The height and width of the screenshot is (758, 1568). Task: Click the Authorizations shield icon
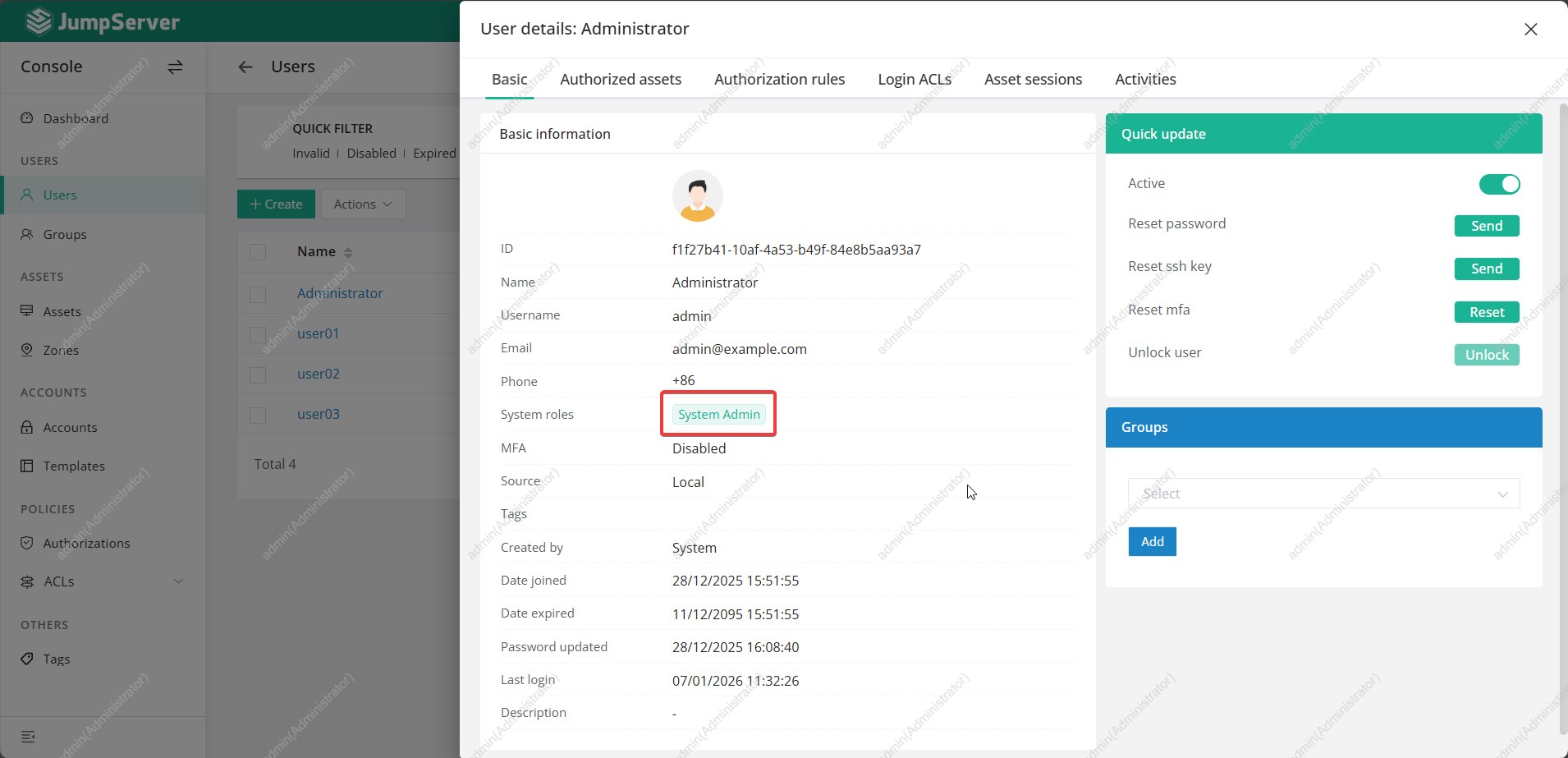pyautogui.click(x=27, y=543)
